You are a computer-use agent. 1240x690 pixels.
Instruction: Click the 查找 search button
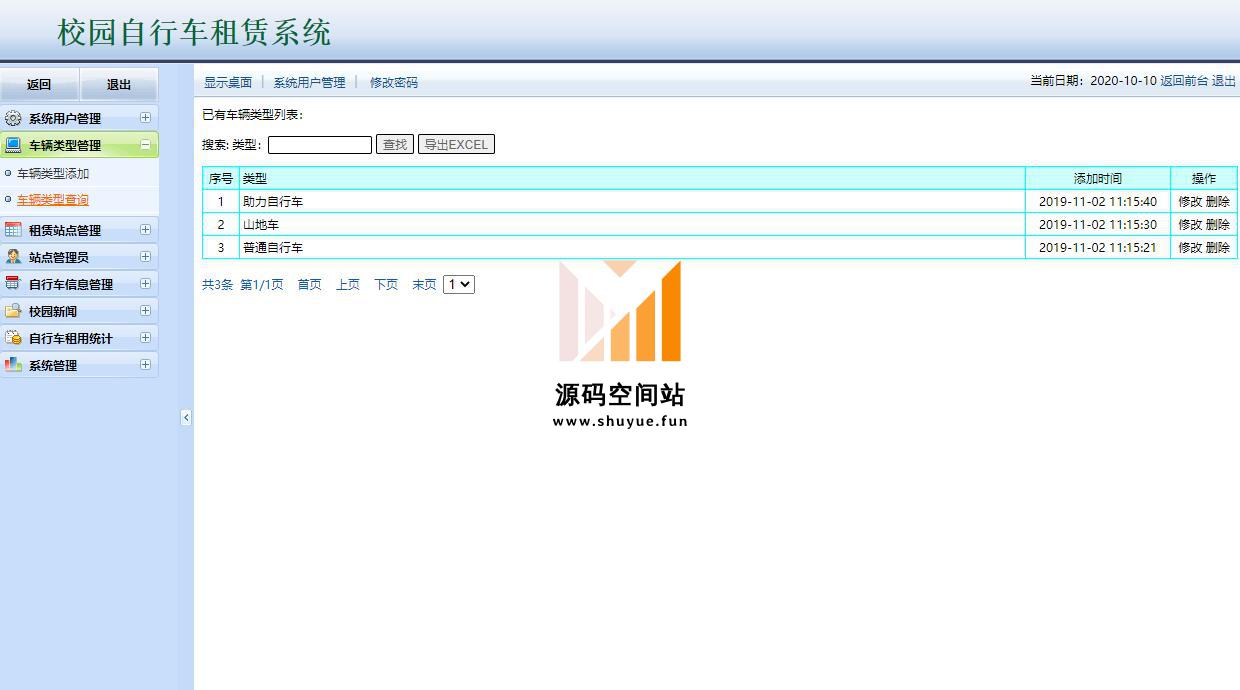[x=395, y=144]
